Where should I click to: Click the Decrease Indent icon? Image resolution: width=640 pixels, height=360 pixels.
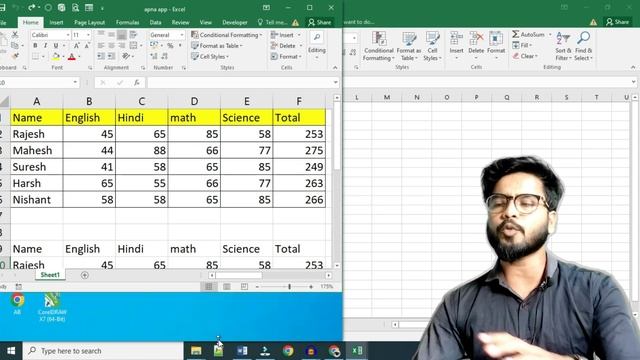pyautogui.click(x=101, y=56)
